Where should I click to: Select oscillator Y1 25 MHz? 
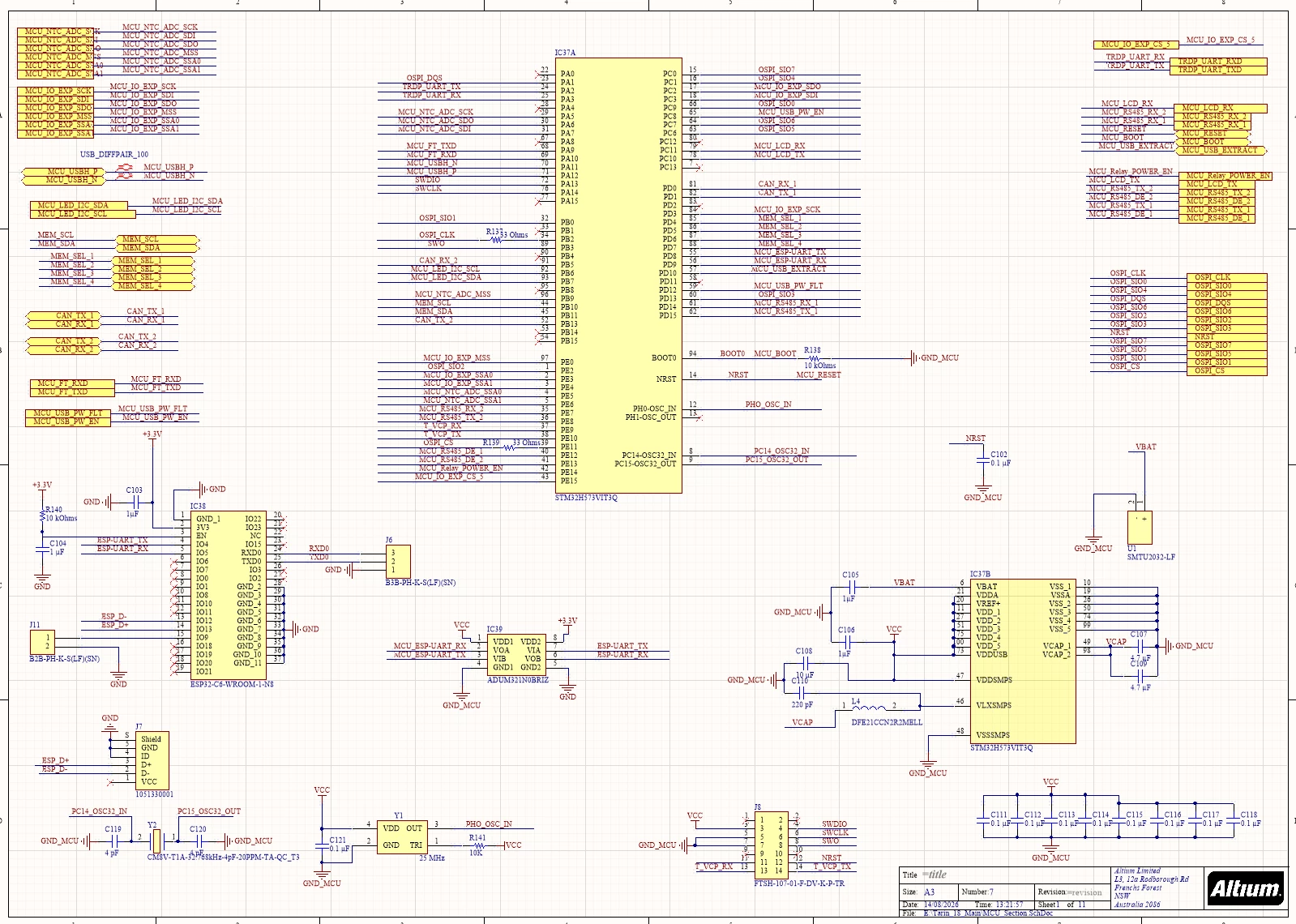[x=402, y=836]
